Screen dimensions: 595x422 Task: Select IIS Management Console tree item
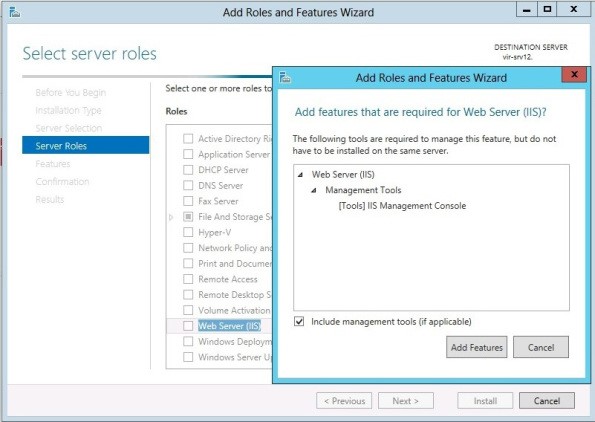402,206
